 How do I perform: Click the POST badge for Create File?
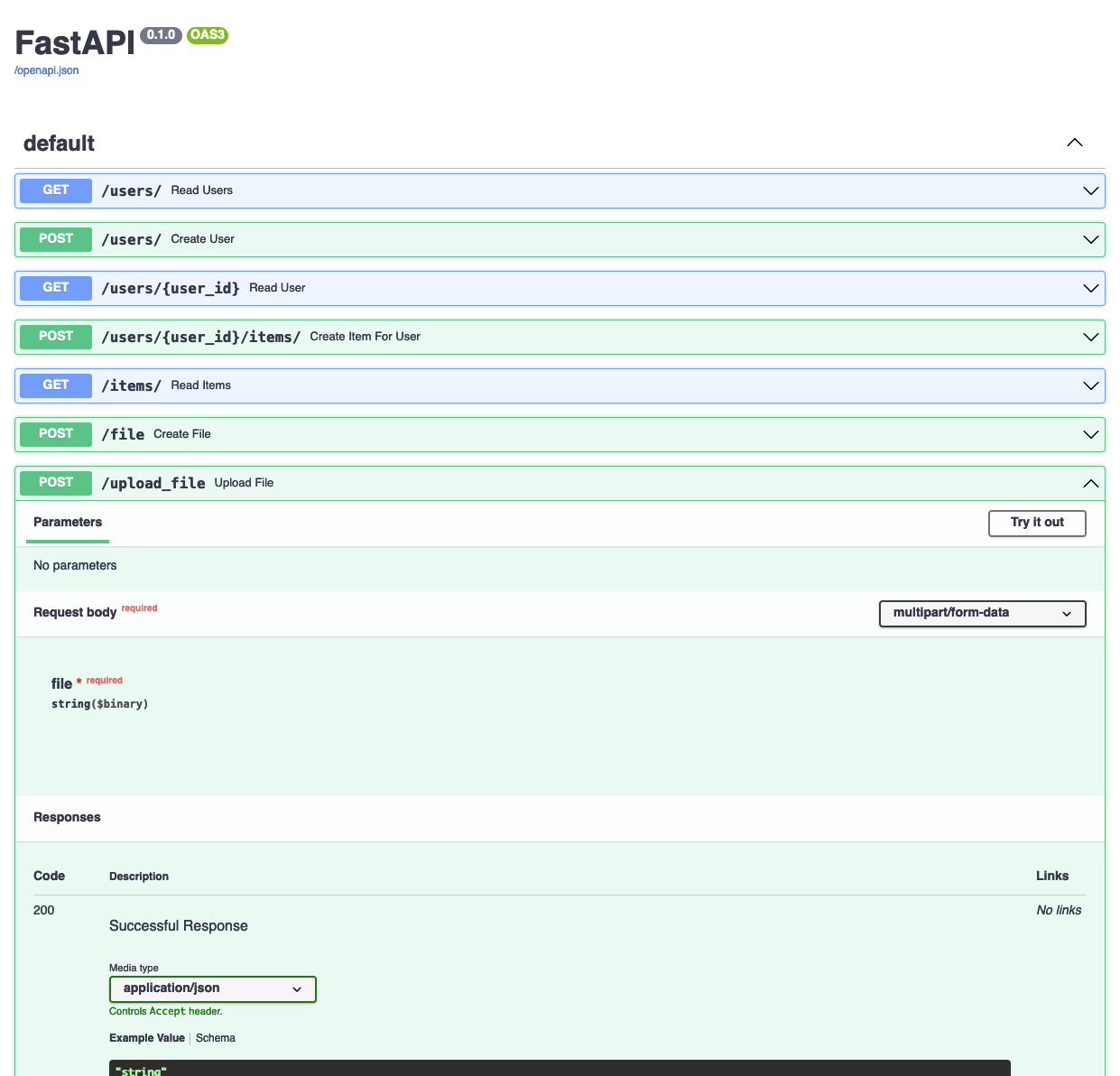pyautogui.click(x=56, y=434)
